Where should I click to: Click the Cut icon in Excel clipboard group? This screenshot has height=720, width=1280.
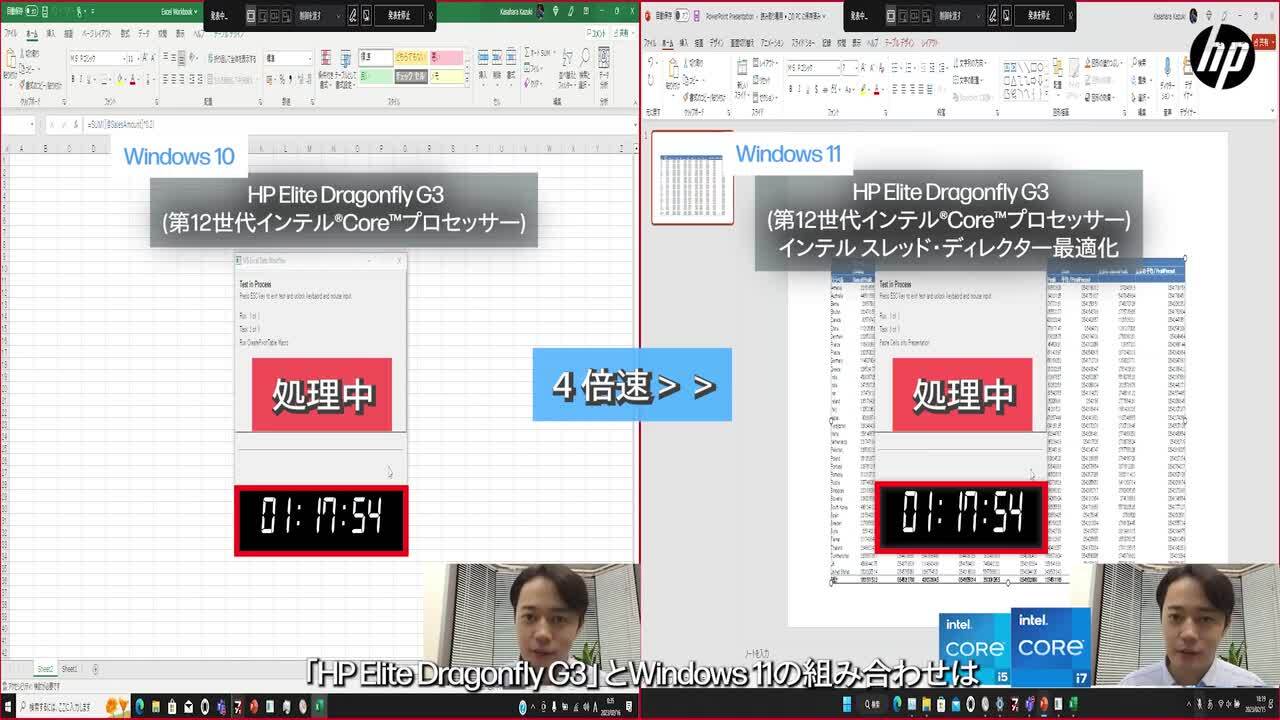(x=30, y=53)
